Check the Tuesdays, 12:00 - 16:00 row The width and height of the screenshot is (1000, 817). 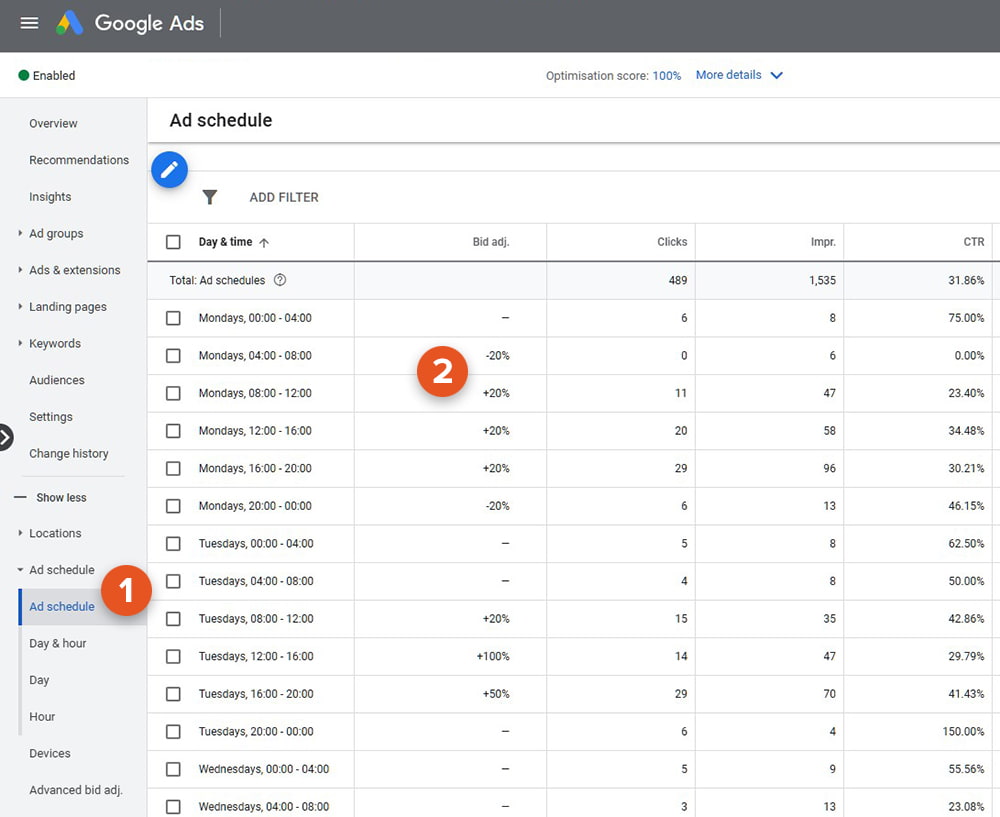[173, 657]
